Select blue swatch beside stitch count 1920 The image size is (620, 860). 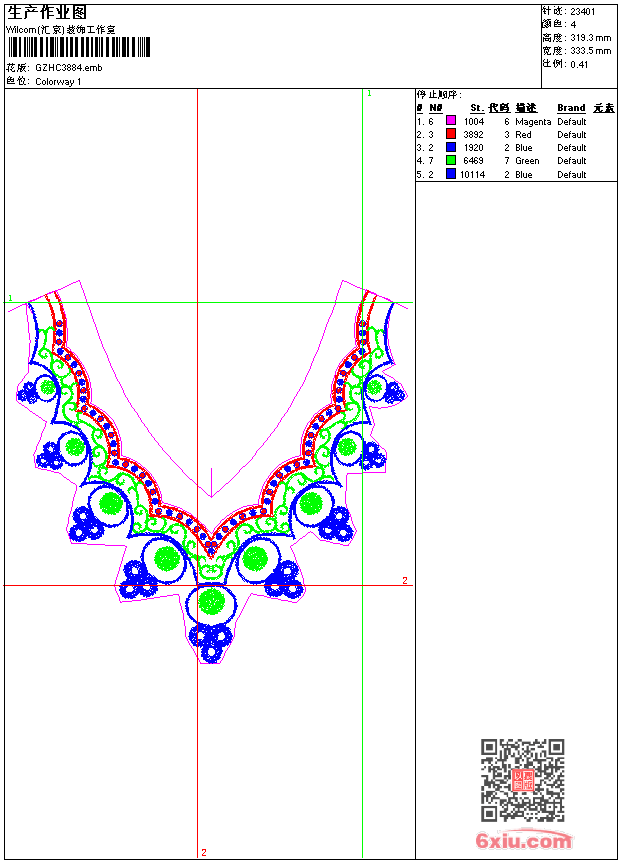451,147
